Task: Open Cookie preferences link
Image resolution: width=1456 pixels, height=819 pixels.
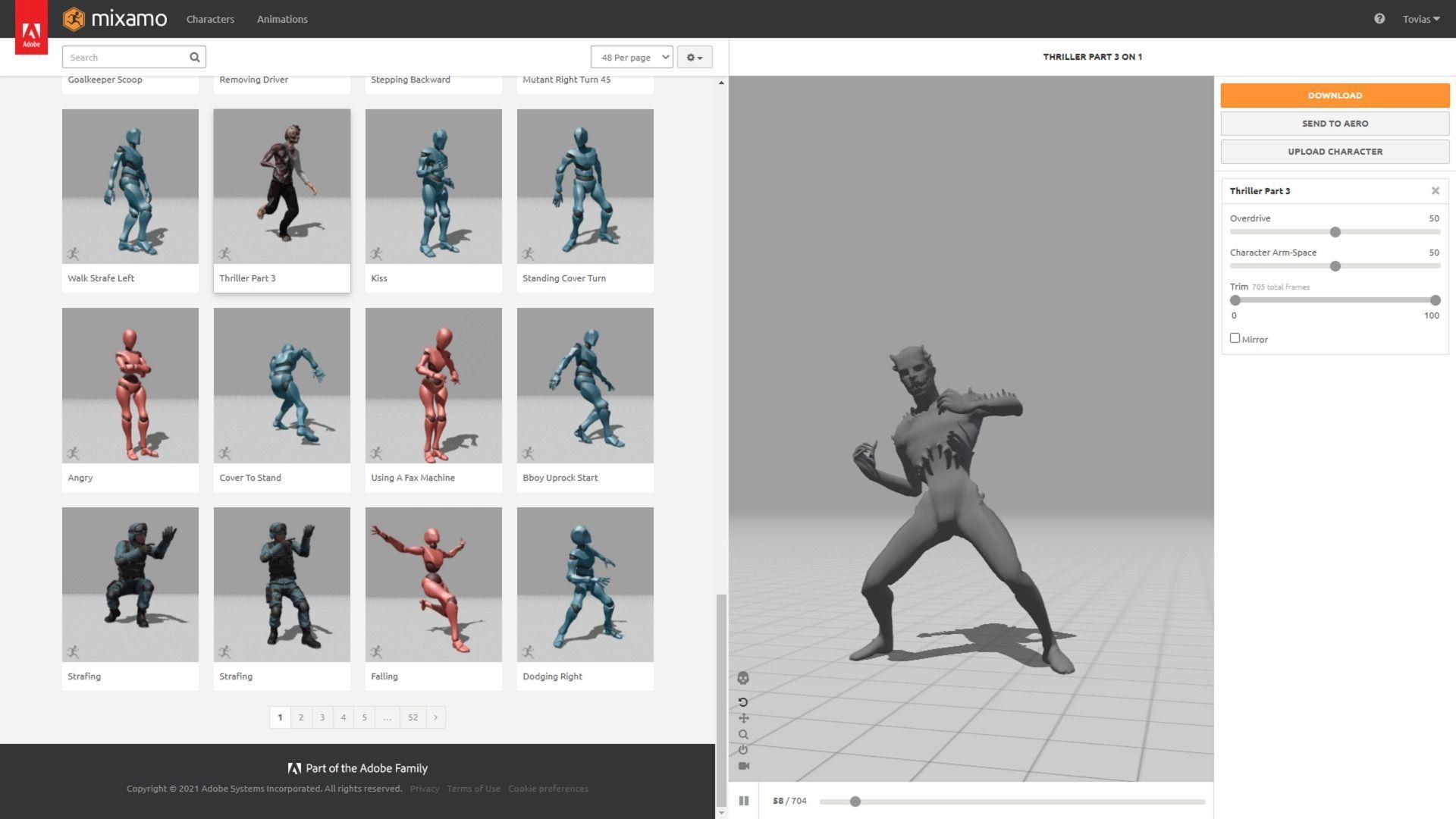Action: [548, 789]
